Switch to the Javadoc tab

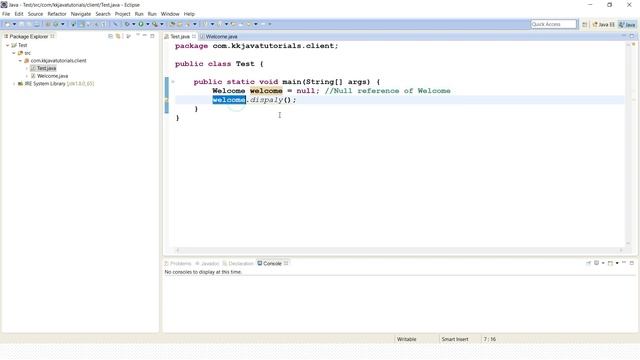tap(207, 263)
